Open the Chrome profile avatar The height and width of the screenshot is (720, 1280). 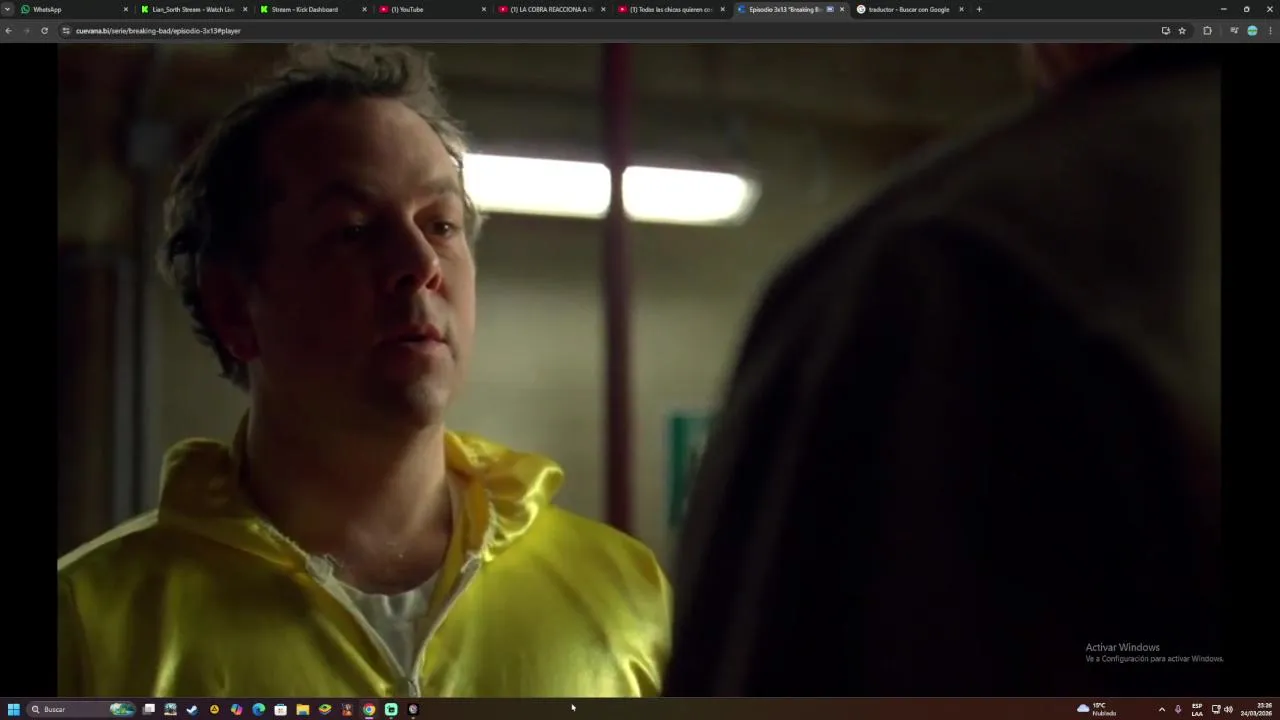click(x=1252, y=31)
